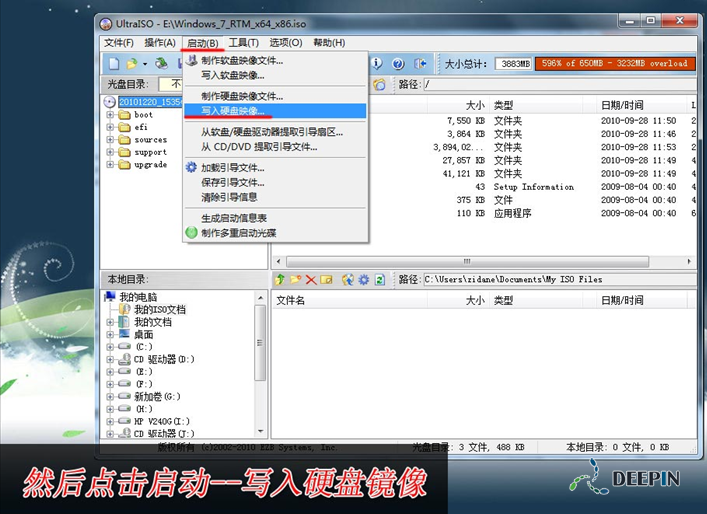Click the gear settings icon in local toolbar
The height and width of the screenshot is (514, 707).
click(x=364, y=280)
